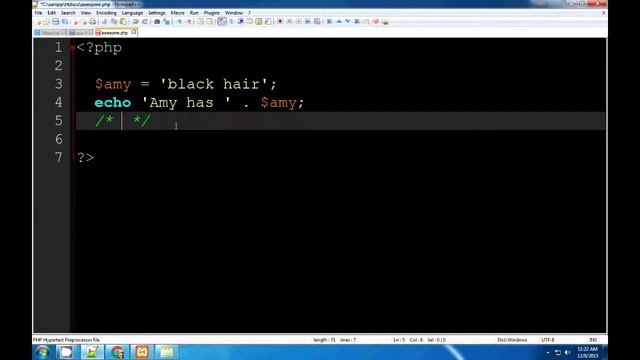The height and width of the screenshot is (360, 640).
Task: Click the Print toolbar icon
Action: pos(92,21)
